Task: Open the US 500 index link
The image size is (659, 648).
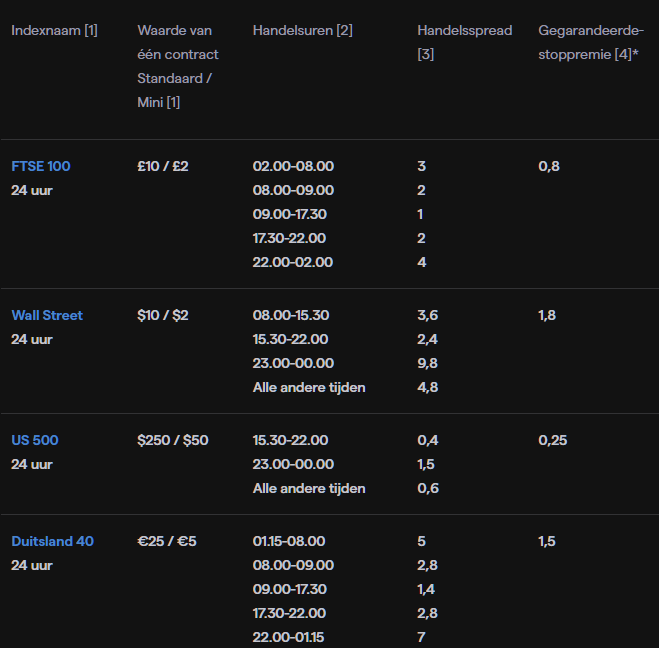Action: click(33, 440)
